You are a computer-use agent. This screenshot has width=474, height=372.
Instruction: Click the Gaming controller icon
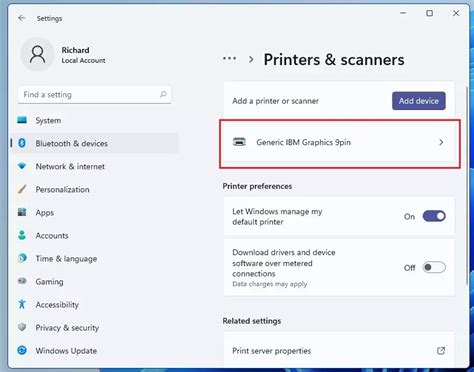[22, 281]
